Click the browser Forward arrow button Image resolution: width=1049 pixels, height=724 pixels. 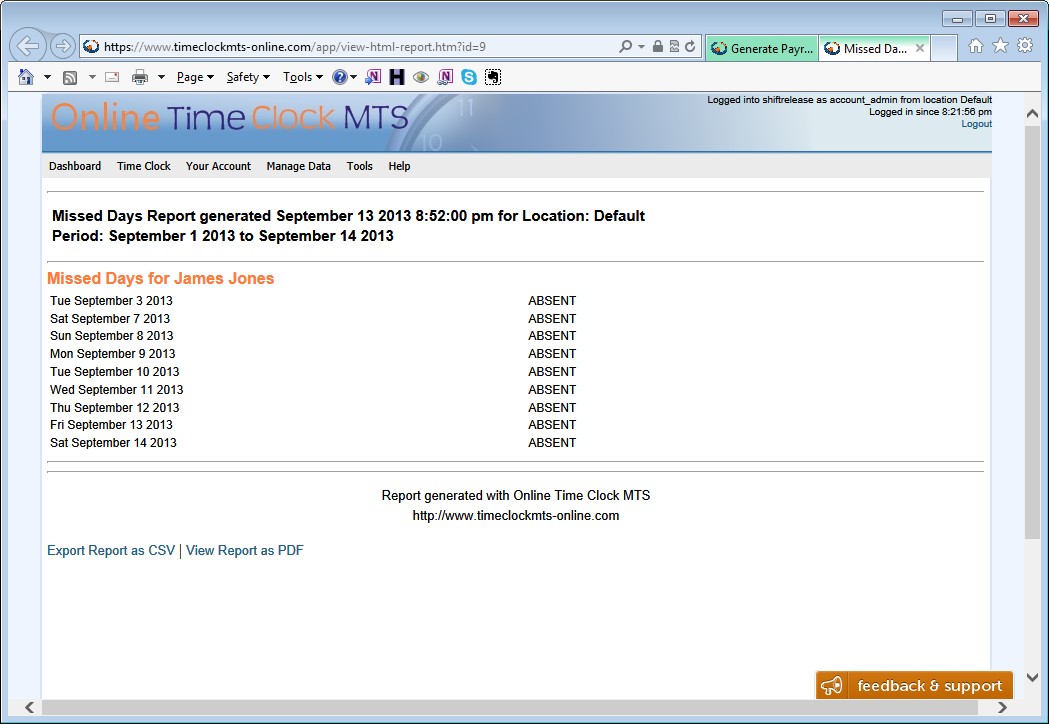[62, 46]
